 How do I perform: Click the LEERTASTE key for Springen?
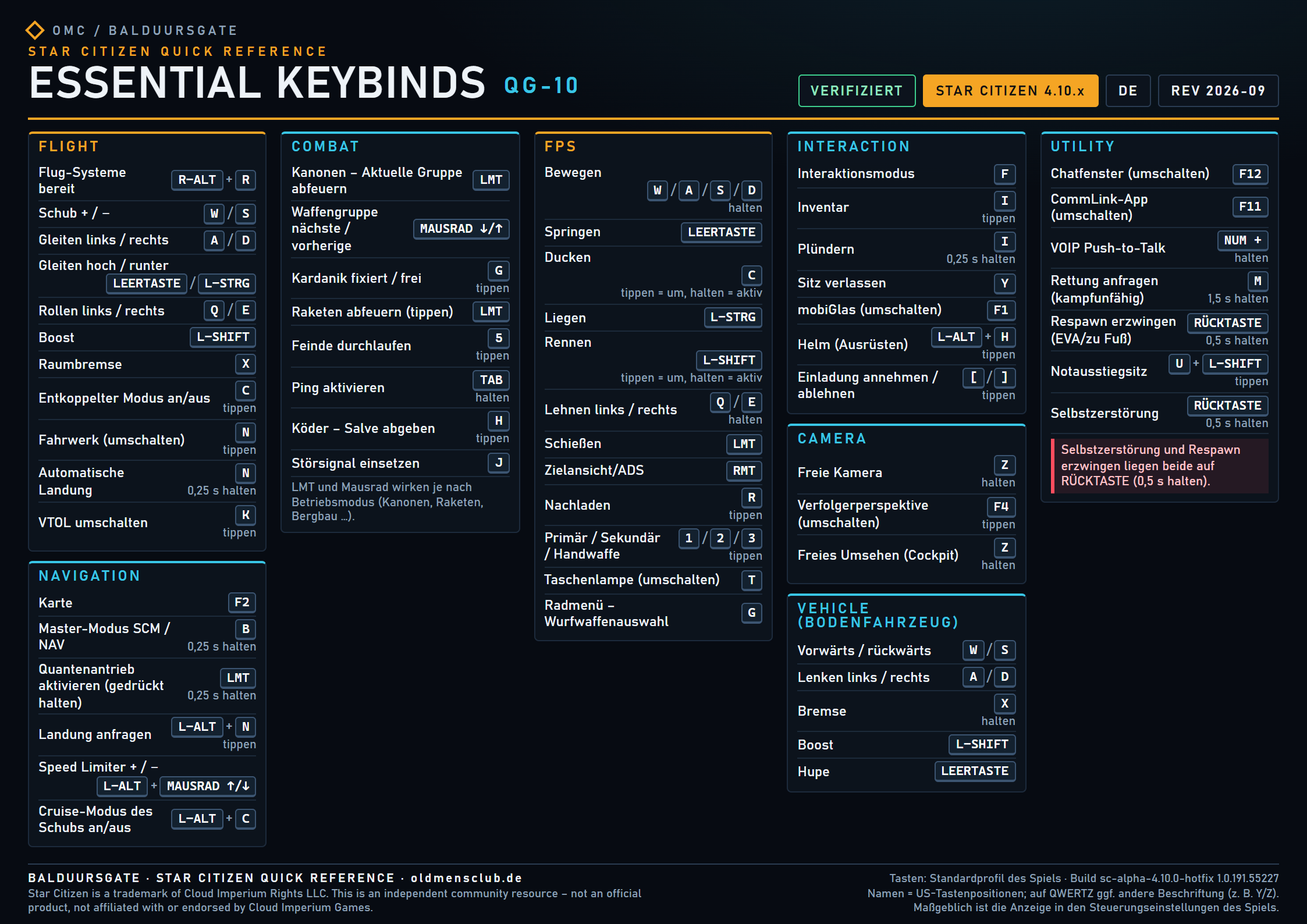(x=722, y=232)
